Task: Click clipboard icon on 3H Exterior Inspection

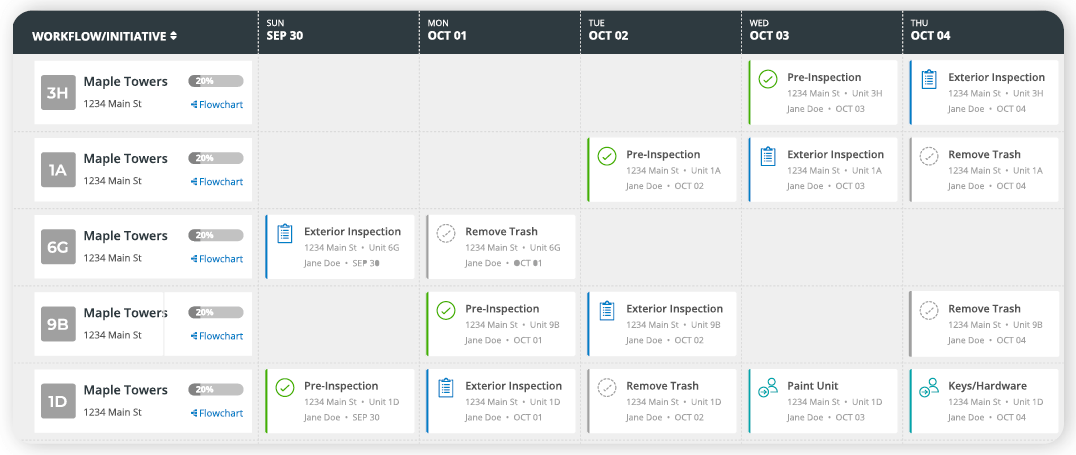Action: pos(929,79)
